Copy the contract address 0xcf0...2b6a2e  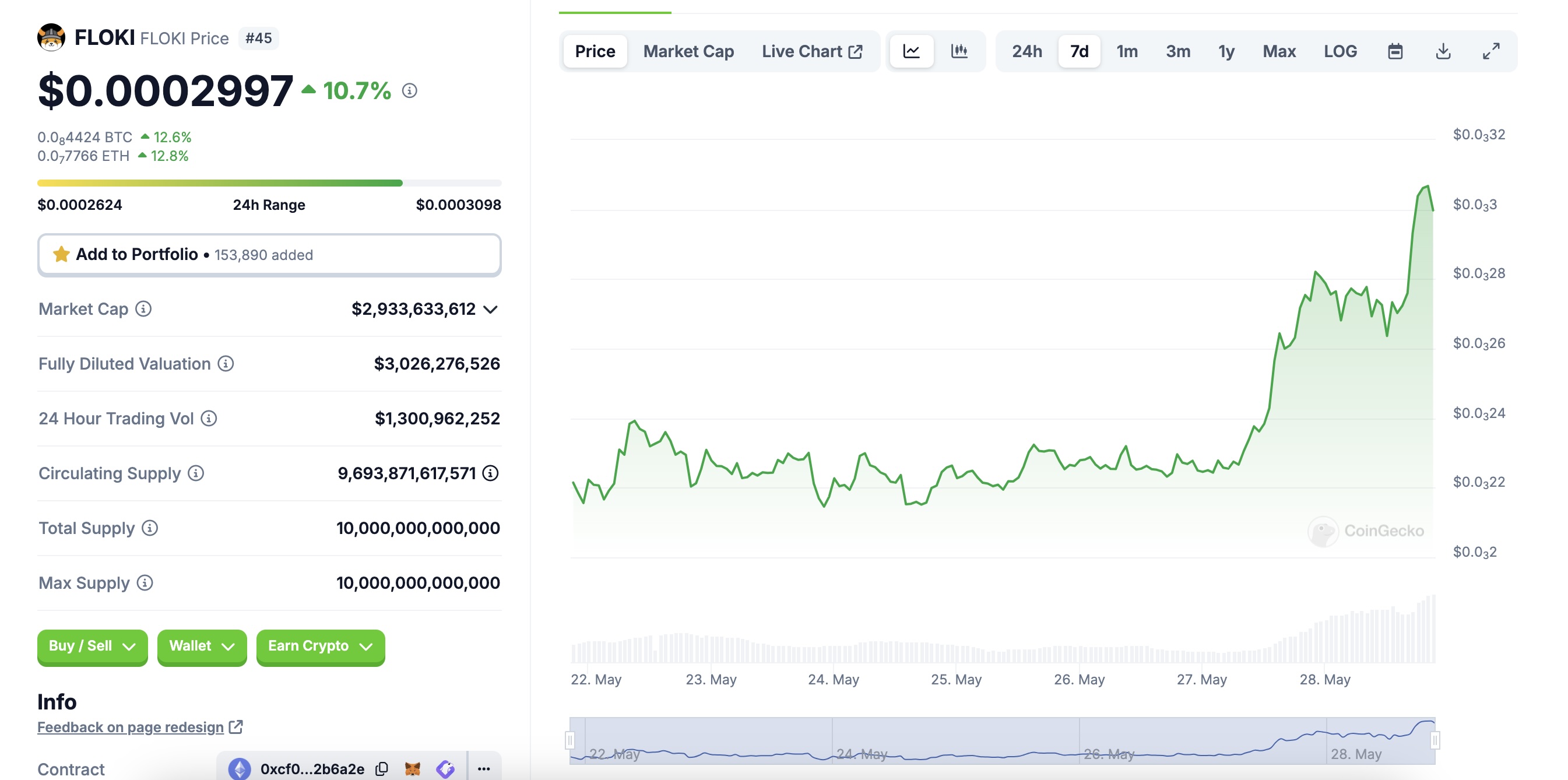coord(382,768)
